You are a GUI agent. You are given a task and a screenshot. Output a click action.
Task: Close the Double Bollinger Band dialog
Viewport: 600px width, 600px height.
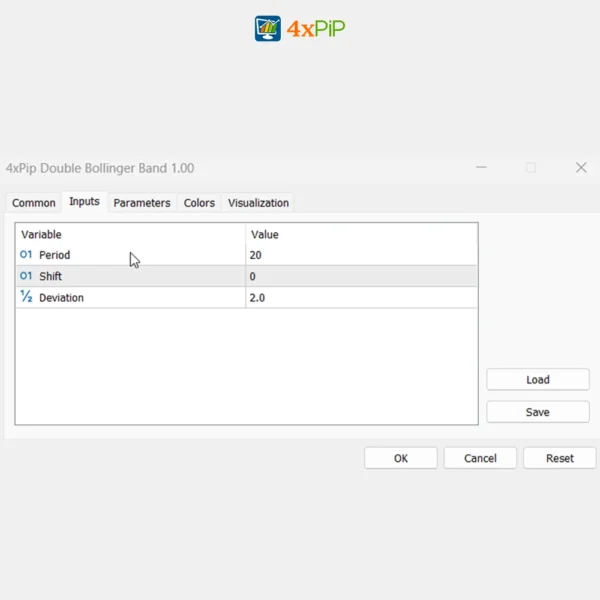coord(581,168)
